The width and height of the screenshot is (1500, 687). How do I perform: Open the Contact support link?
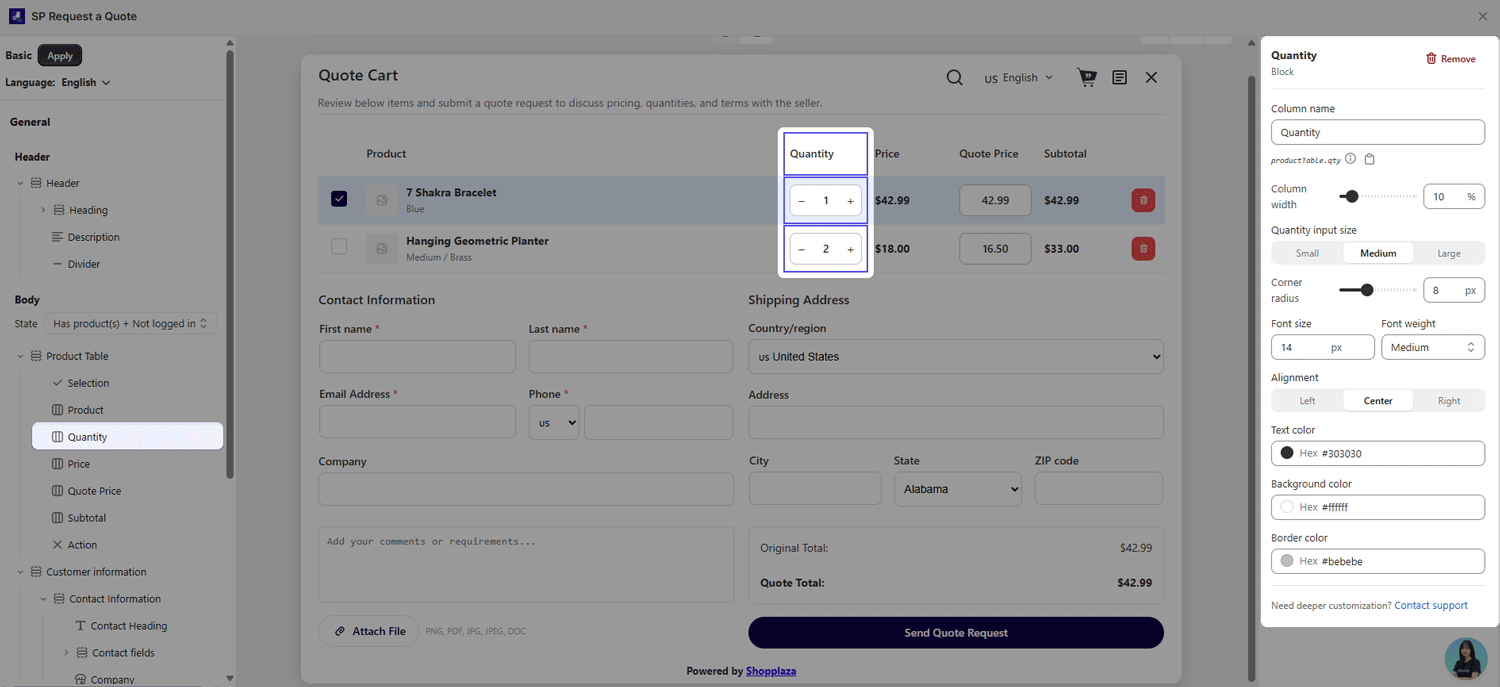click(x=1431, y=605)
